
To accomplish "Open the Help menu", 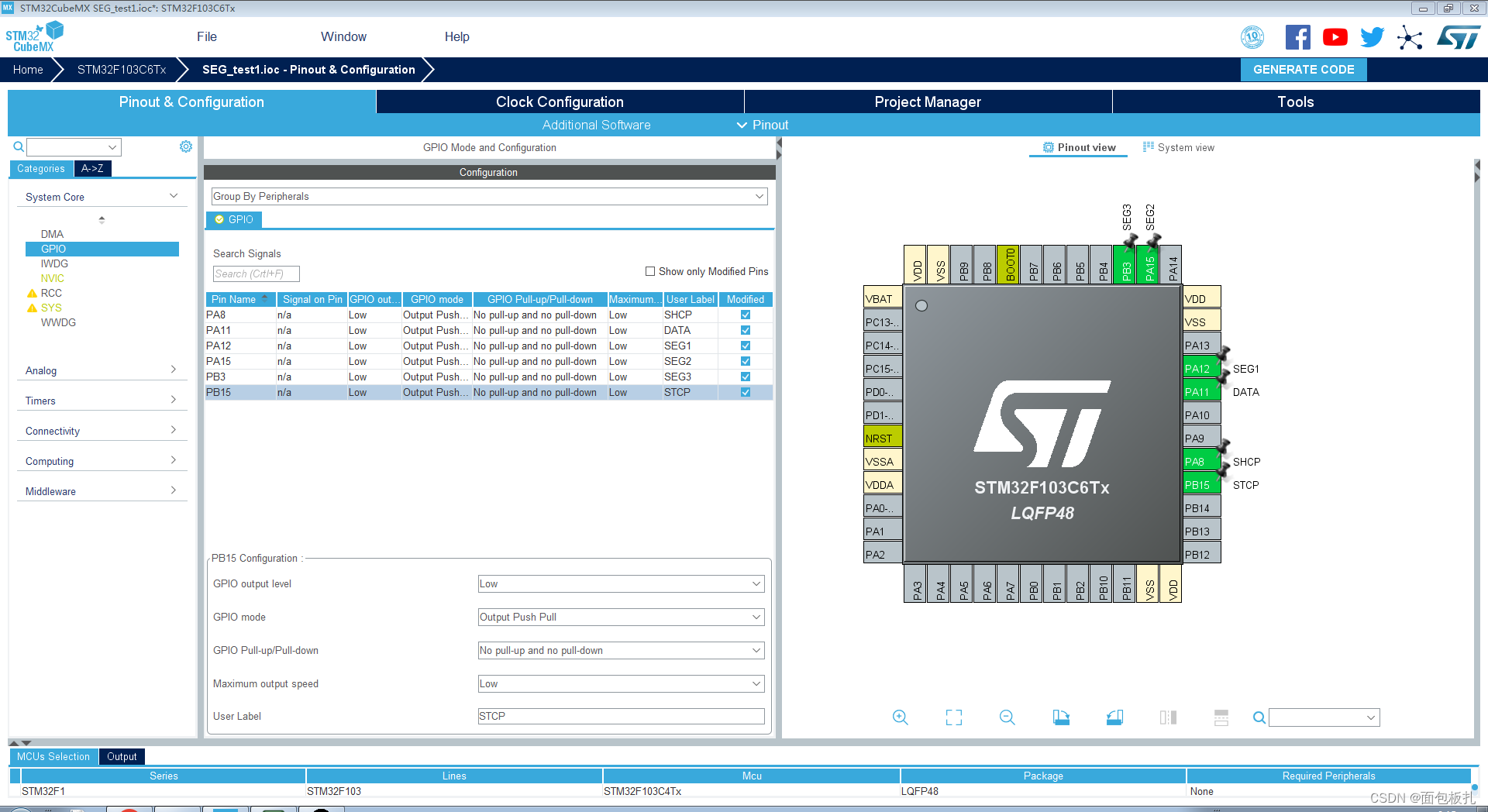I will coord(456,36).
